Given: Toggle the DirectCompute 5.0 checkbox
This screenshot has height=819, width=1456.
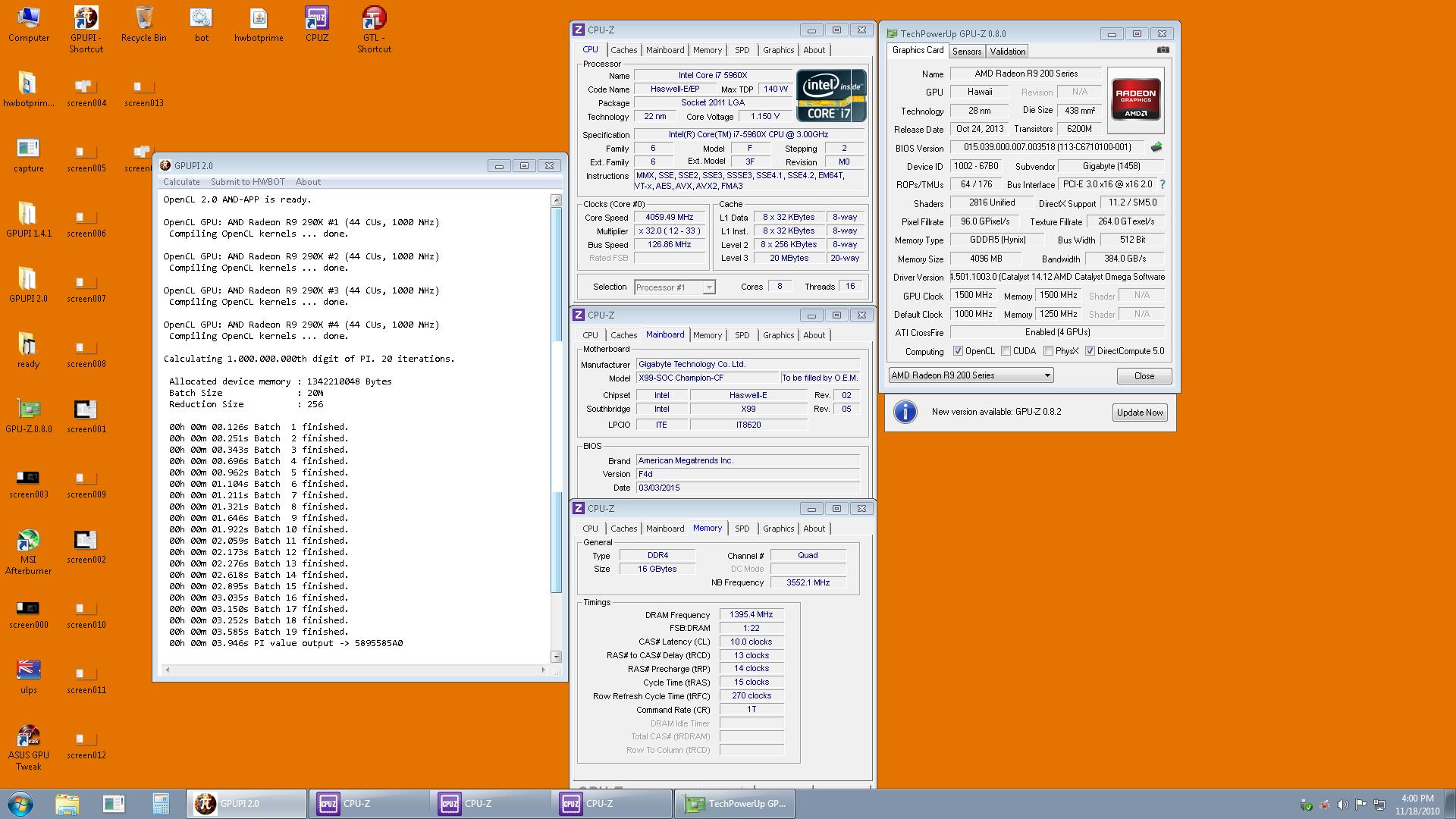Looking at the screenshot, I should (1090, 351).
